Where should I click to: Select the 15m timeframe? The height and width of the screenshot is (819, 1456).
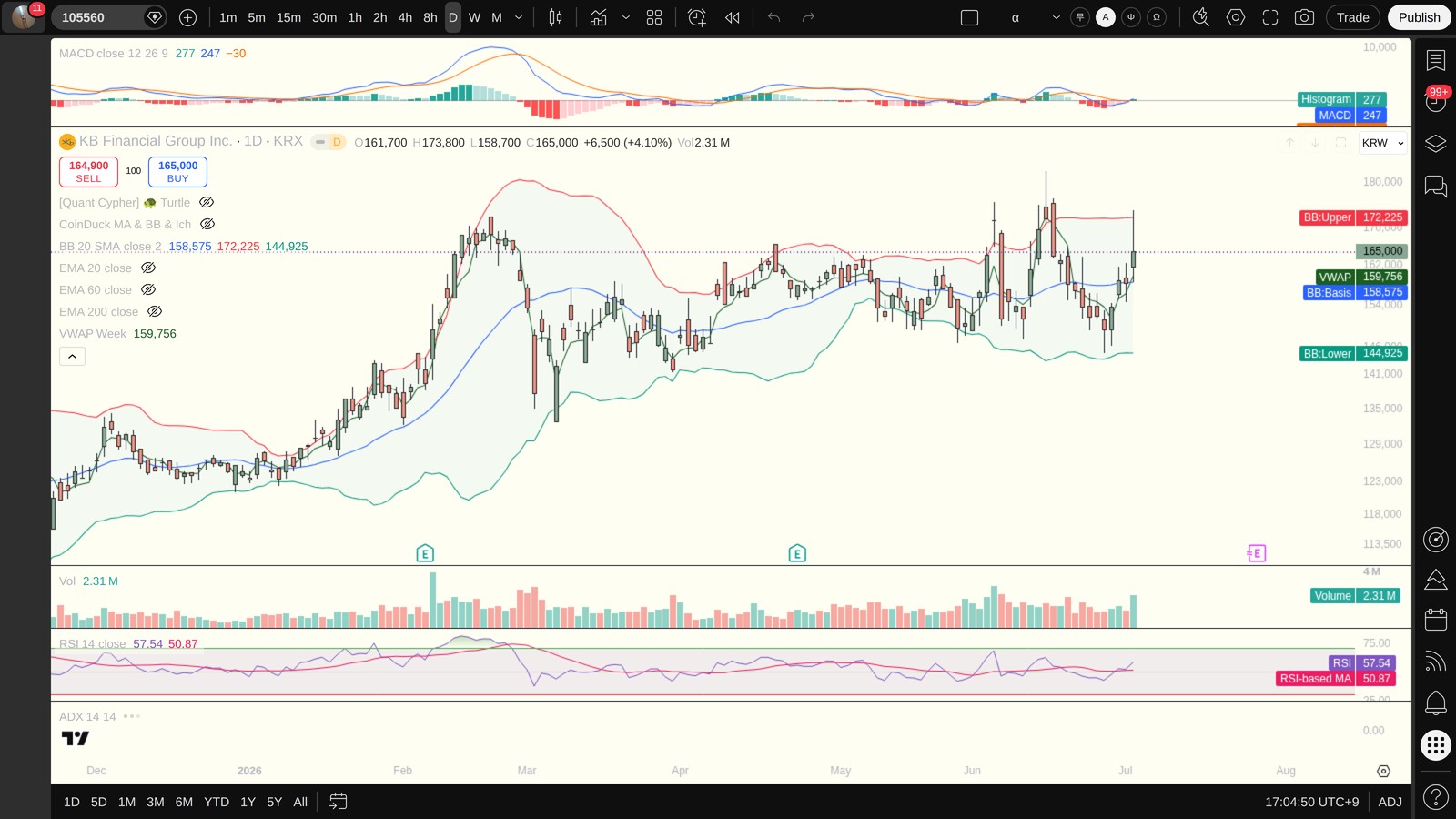coord(288,17)
